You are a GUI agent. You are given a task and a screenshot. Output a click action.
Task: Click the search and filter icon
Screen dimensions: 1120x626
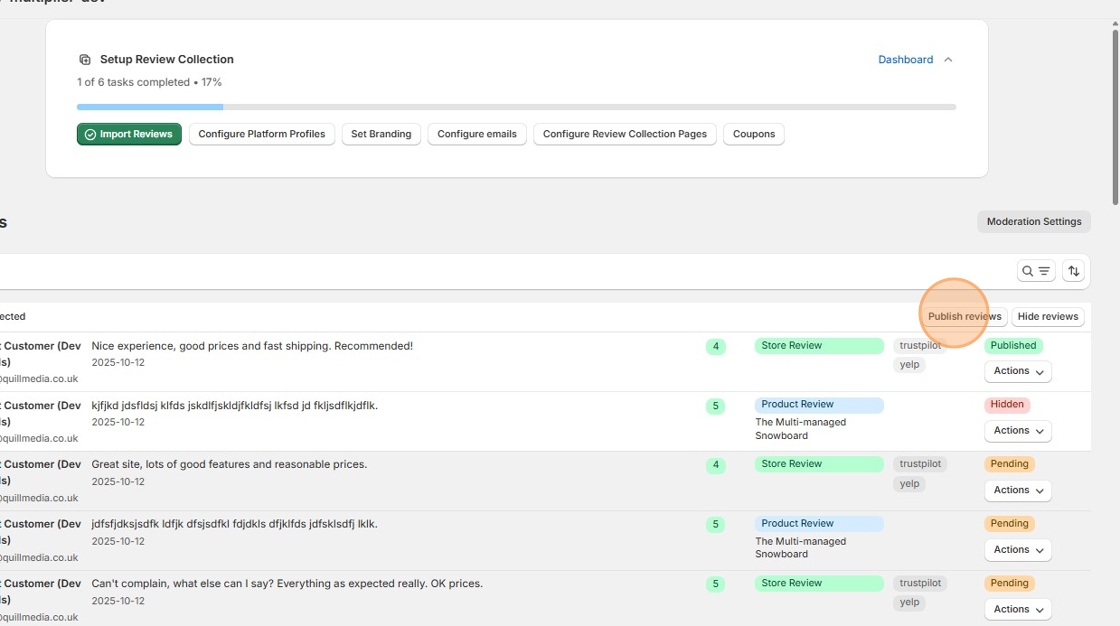(x=1035, y=271)
